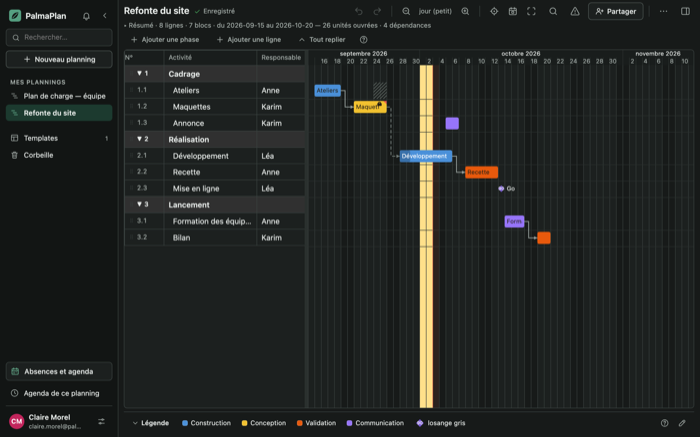Click the legend help icon
The height and width of the screenshot is (437, 700).
point(664,423)
